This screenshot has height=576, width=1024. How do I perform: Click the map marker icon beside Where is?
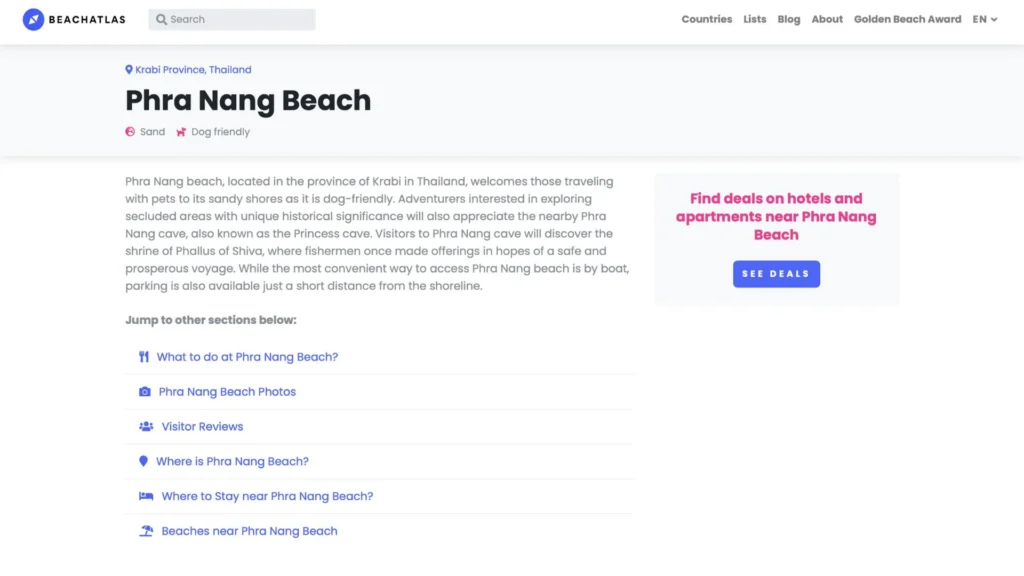pos(143,461)
